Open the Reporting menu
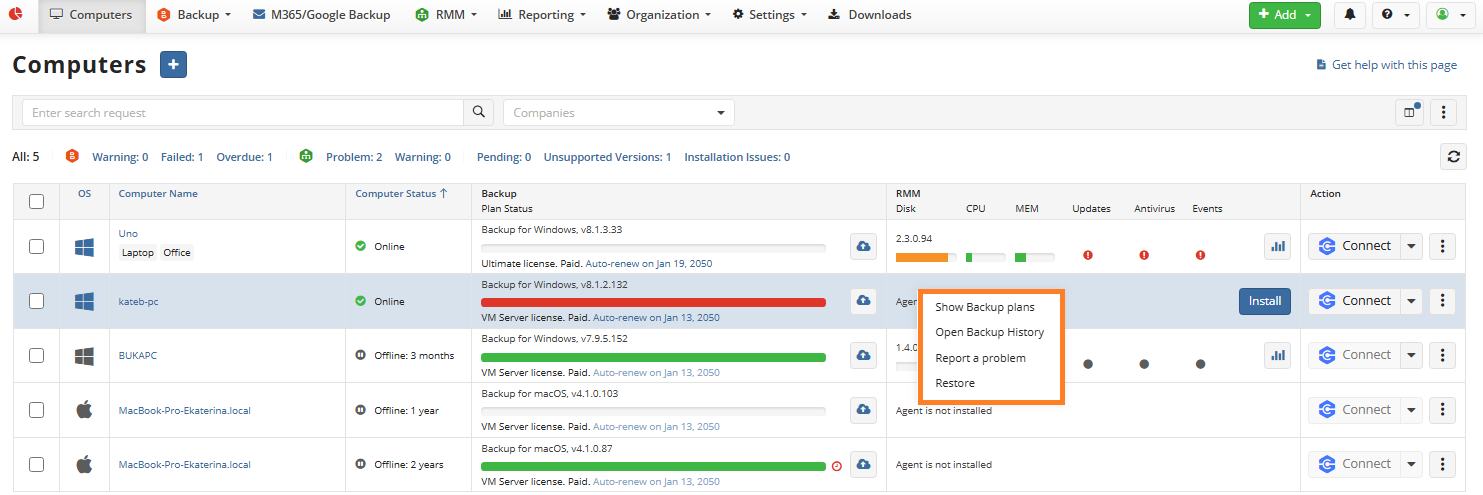The height and width of the screenshot is (495, 1483). [x=543, y=15]
